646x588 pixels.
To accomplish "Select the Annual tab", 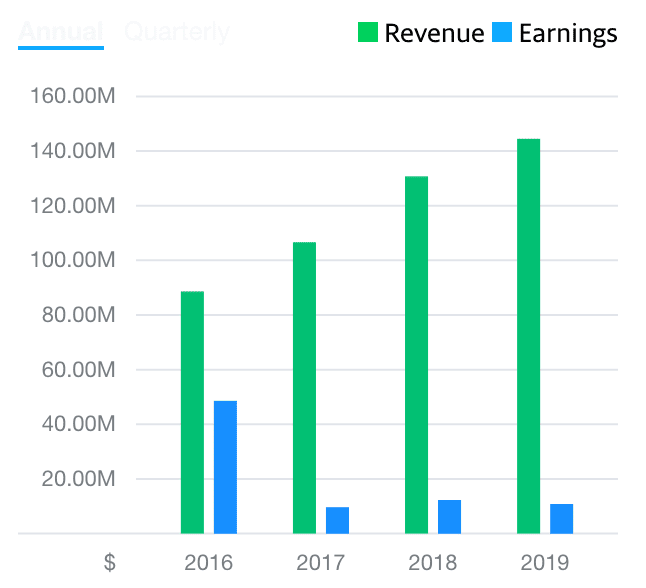I will [61, 32].
